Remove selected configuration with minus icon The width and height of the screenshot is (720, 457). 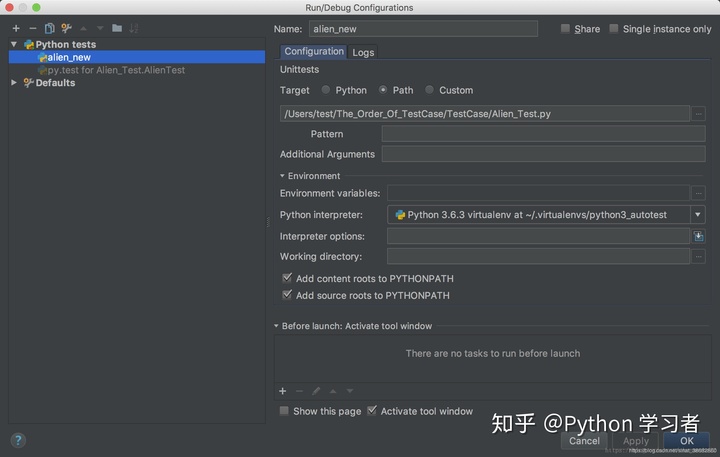click(x=33, y=28)
